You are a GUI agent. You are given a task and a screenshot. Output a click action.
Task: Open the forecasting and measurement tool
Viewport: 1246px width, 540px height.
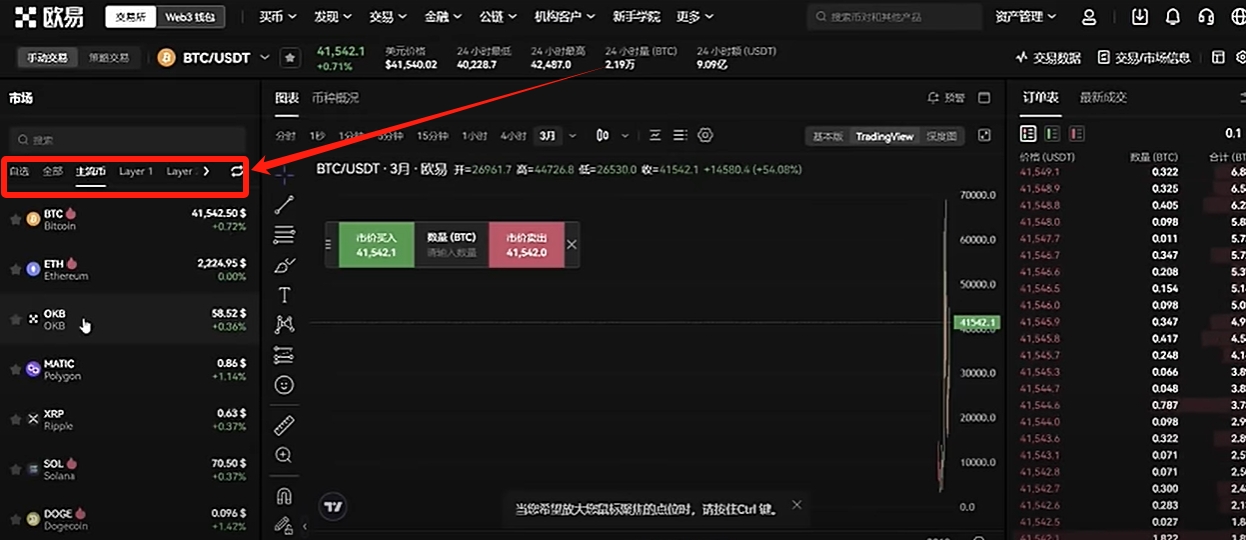284,355
